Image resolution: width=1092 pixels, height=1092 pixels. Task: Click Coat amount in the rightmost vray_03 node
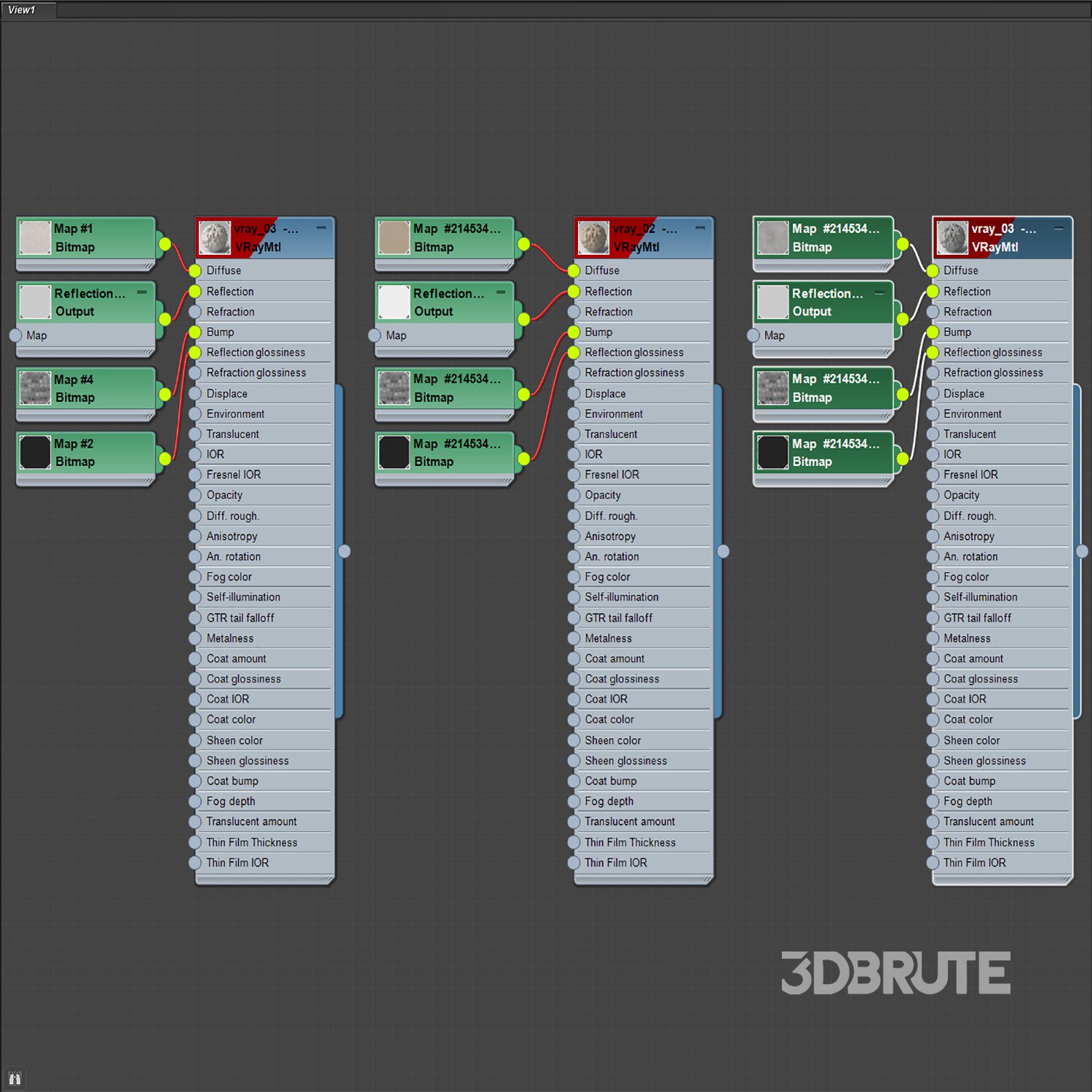pos(973,659)
